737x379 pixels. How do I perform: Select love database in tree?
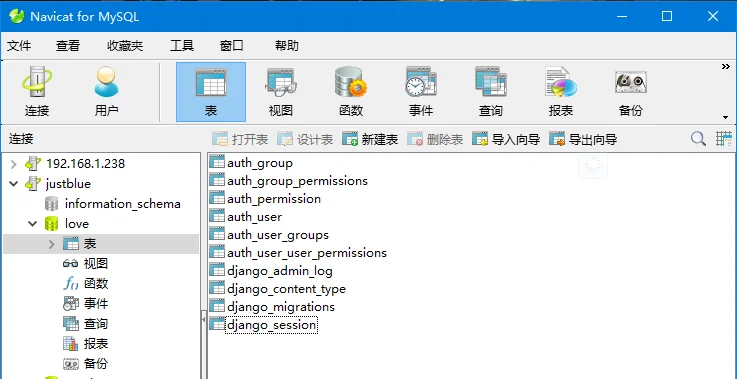point(77,224)
